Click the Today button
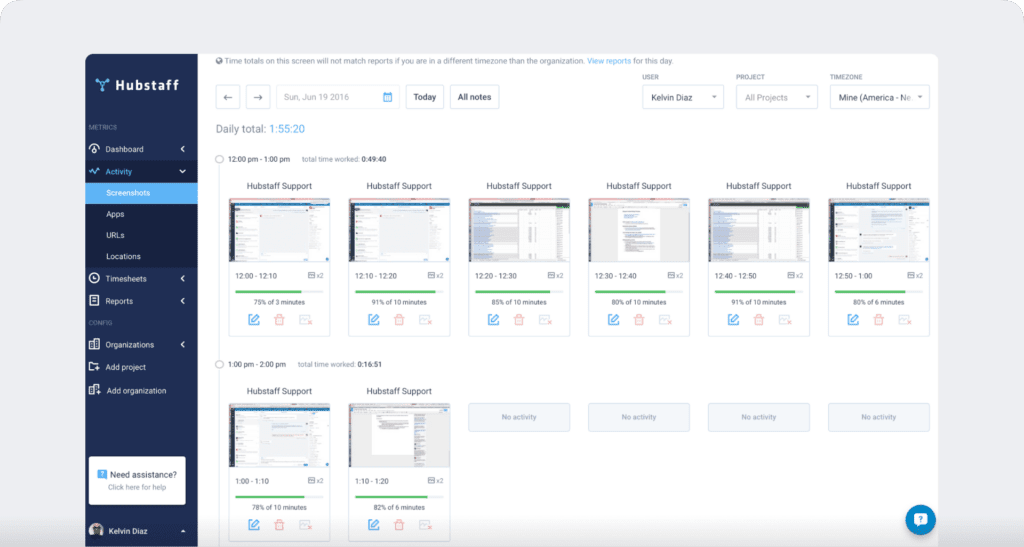The image size is (1024, 547). tap(424, 97)
